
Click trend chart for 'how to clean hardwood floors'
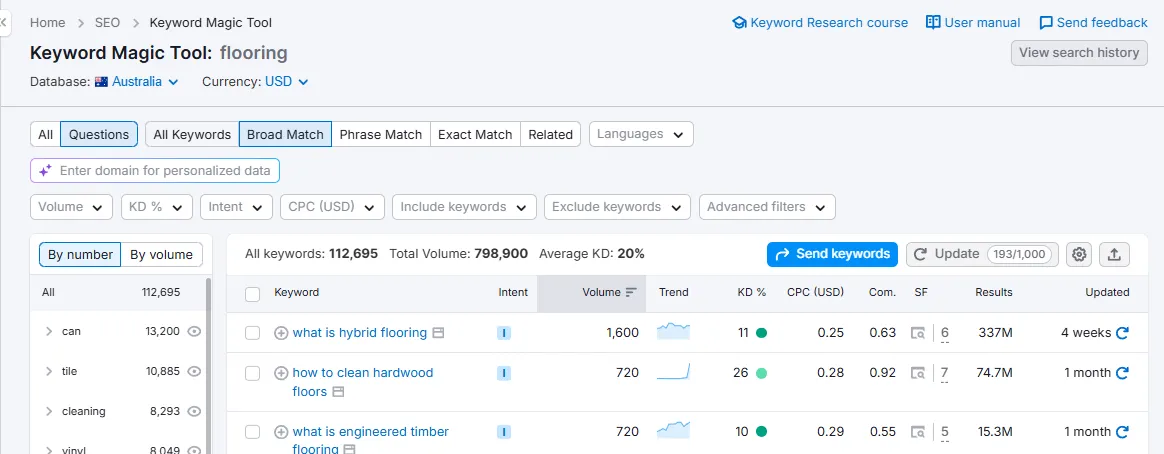pos(673,372)
